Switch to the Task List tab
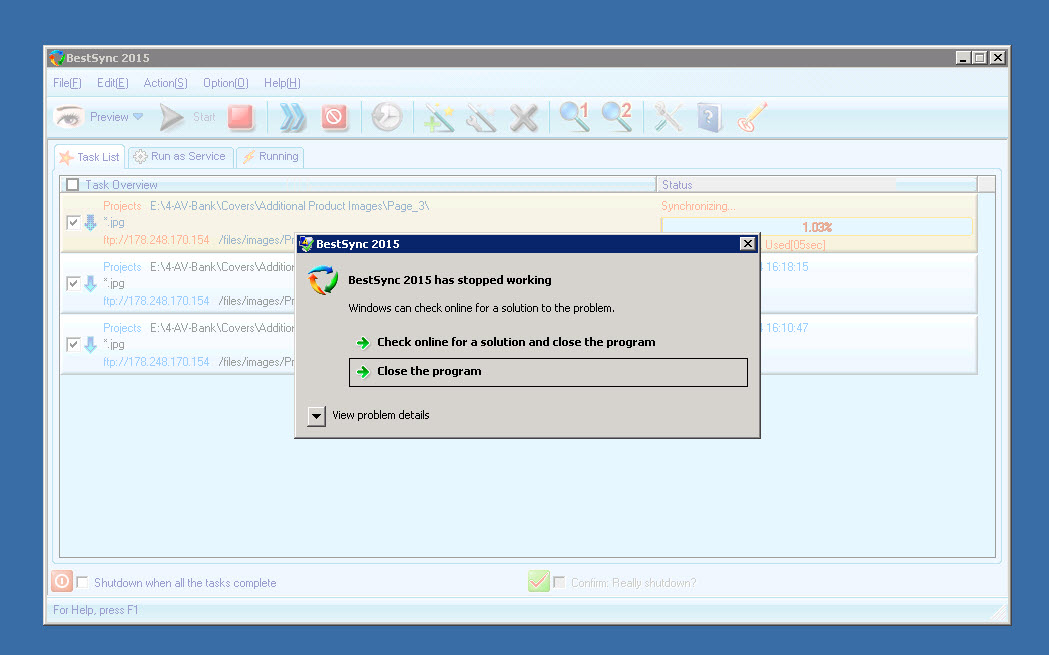The height and width of the screenshot is (655, 1049). (x=89, y=157)
